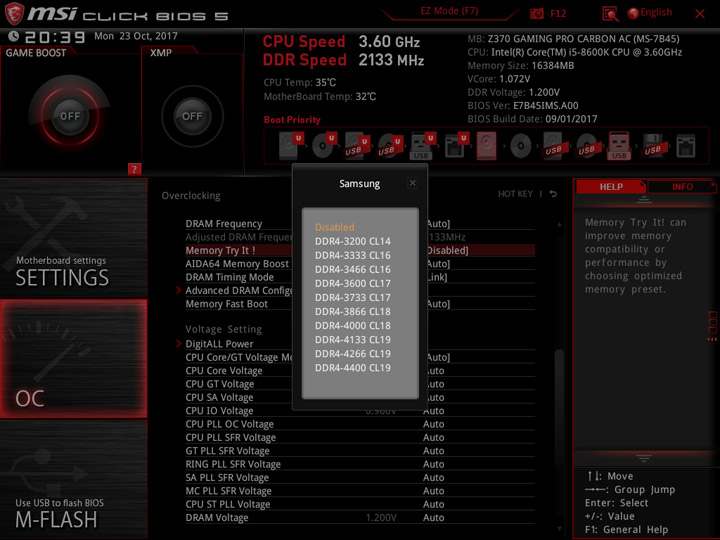The width and height of the screenshot is (720, 540).
Task: Click the MSI dragon shield logo
Action: click(14, 13)
